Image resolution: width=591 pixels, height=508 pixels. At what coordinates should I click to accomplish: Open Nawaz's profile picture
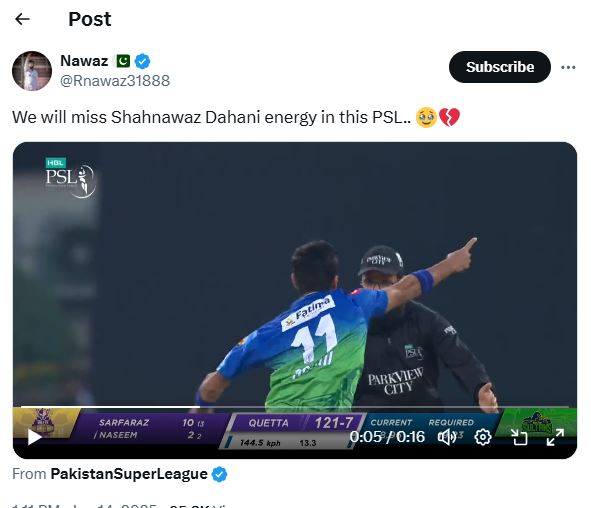tap(32, 71)
